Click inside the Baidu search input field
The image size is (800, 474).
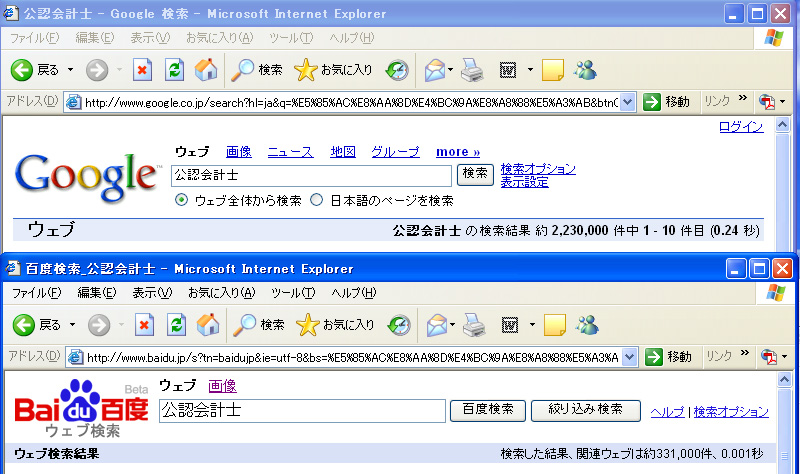pyautogui.click(x=302, y=411)
